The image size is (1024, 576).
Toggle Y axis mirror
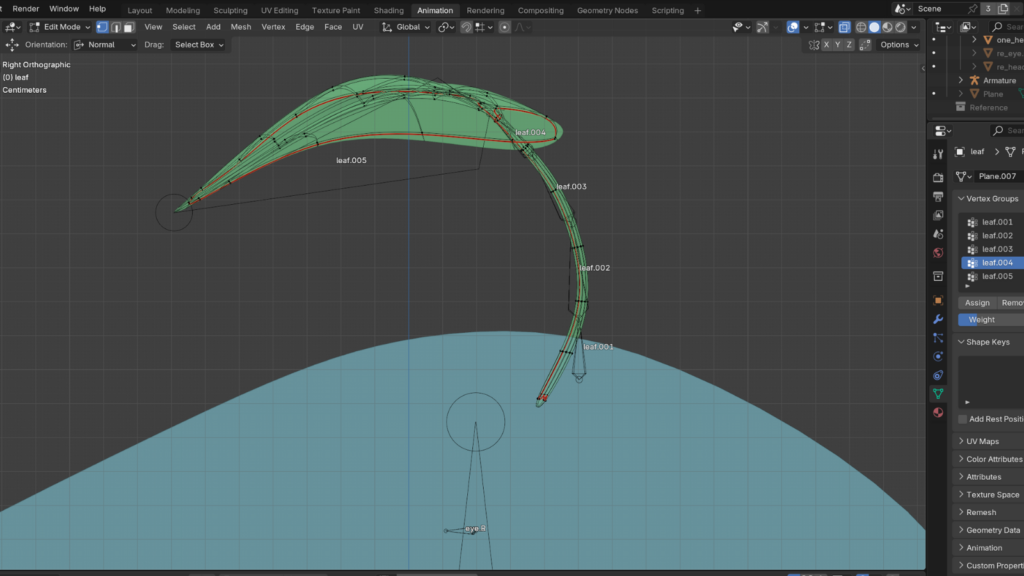[x=837, y=44]
